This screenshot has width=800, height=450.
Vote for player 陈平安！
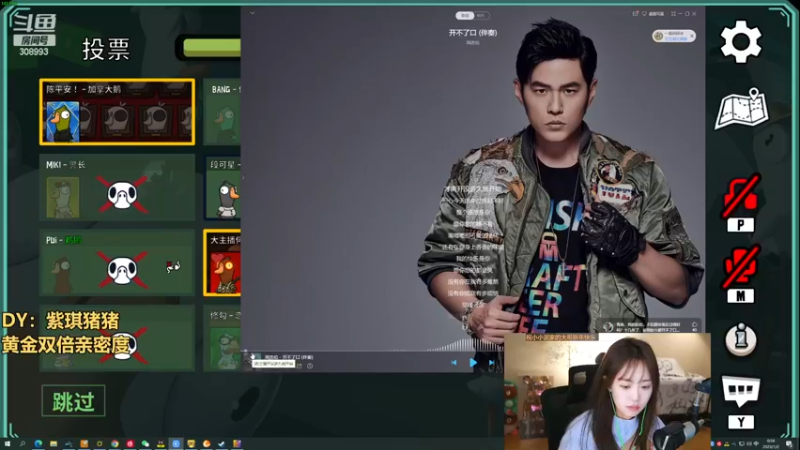point(117,112)
